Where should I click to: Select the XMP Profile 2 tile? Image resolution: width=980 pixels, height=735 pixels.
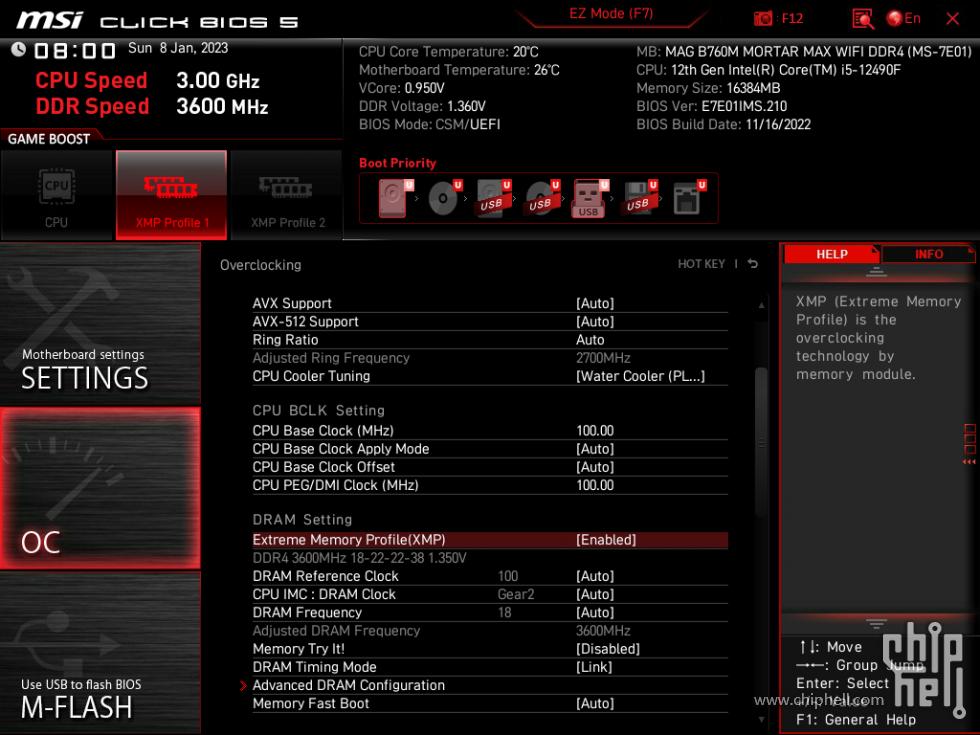pos(286,195)
